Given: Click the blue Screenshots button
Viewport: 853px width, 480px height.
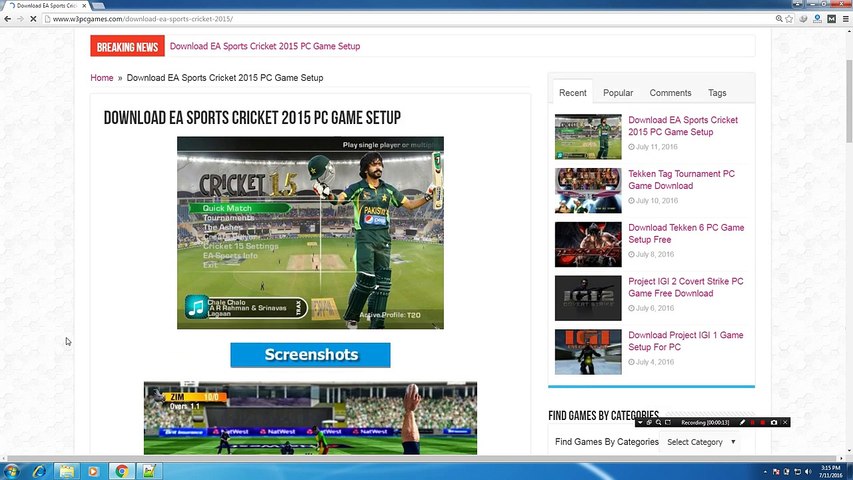Looking at the screenshot, I should 310,355.
